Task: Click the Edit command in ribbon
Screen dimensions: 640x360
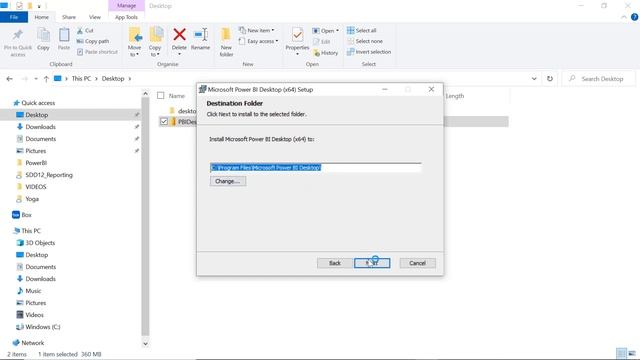Action: click(x=322, y=42)
